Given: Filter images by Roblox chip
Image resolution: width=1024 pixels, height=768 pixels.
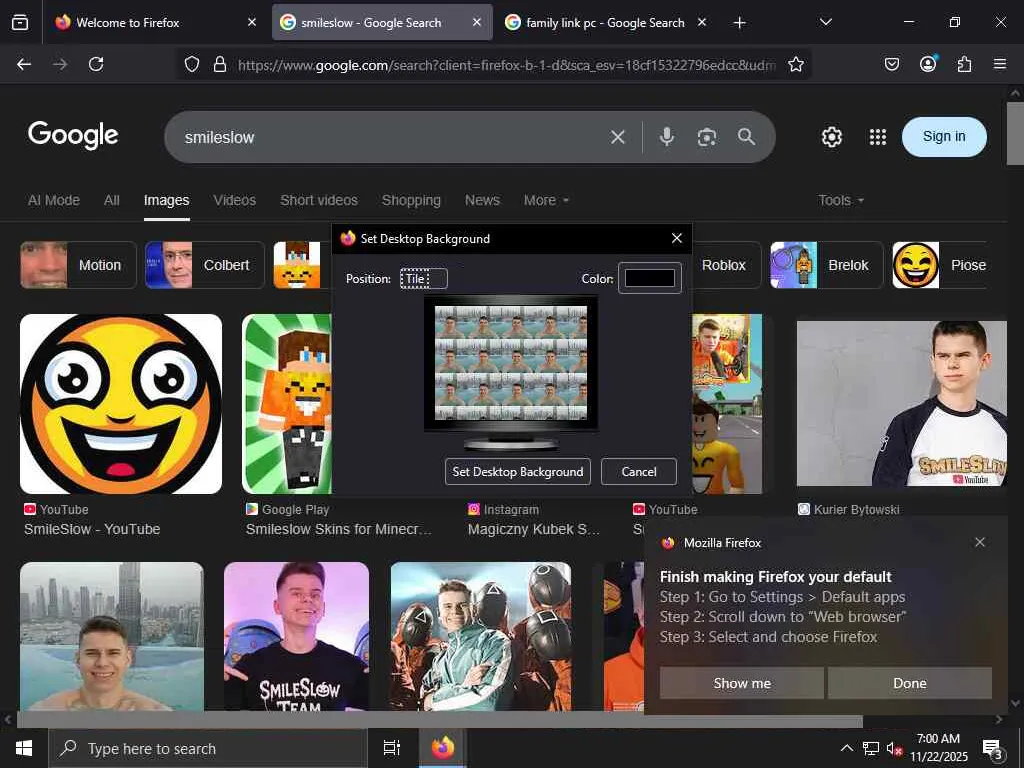Looking at the screenshot, I should point(724,265).
